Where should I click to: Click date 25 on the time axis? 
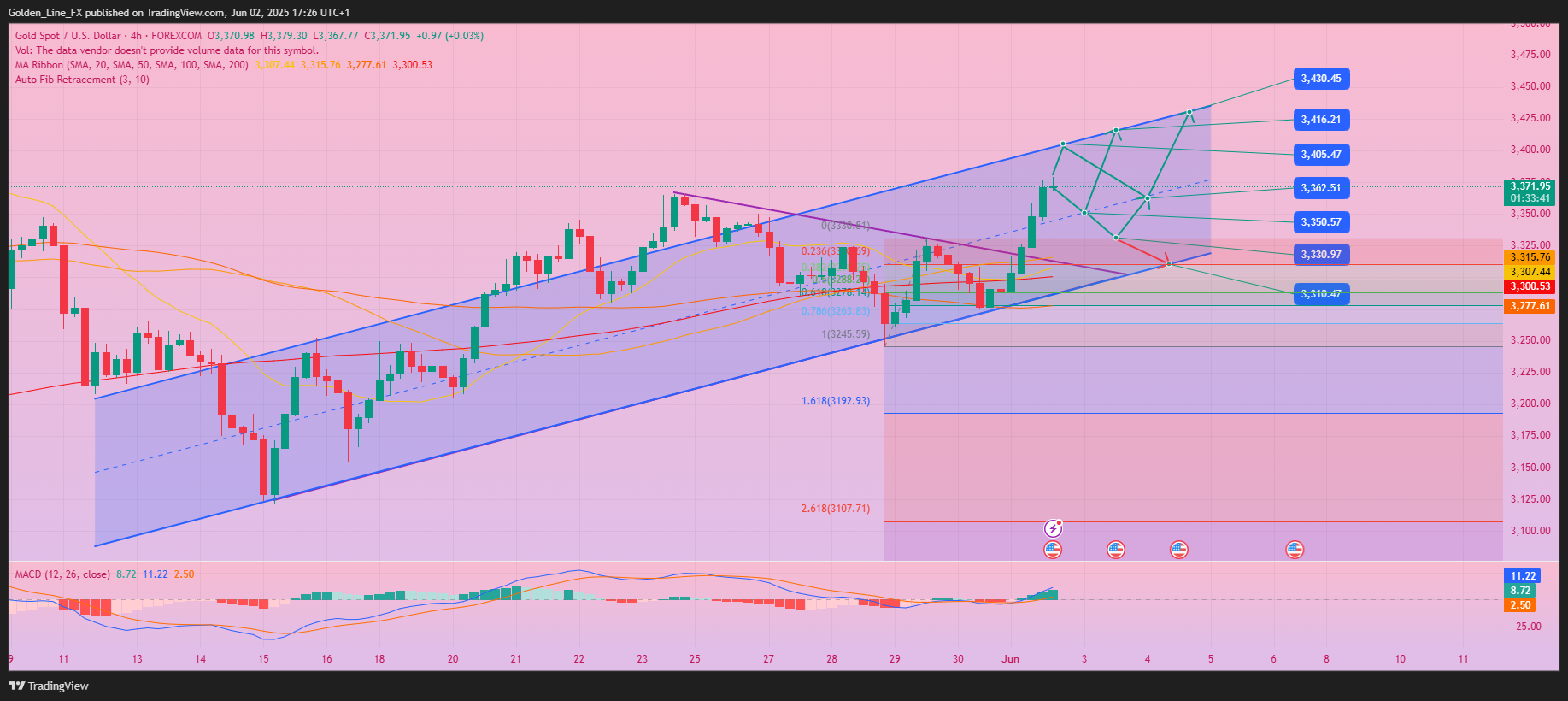pyautogui.click(x=695, y=659)
